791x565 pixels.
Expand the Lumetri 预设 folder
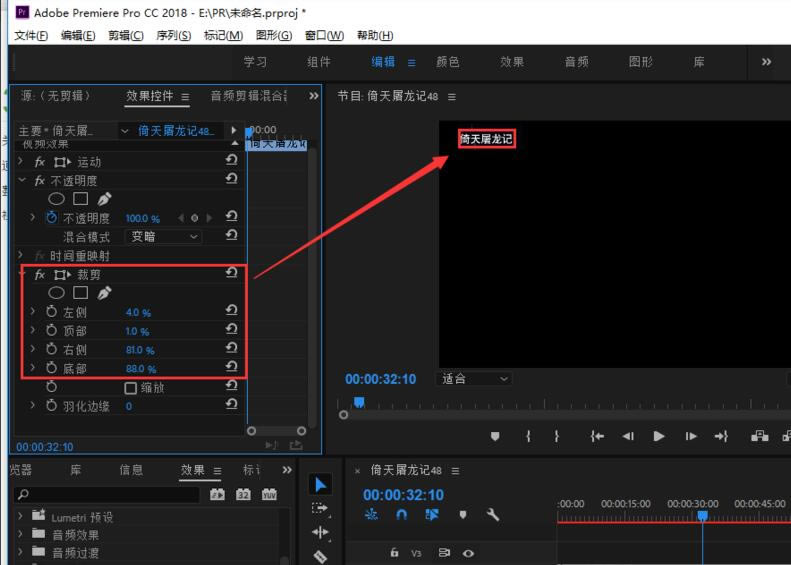coord(22,517)
